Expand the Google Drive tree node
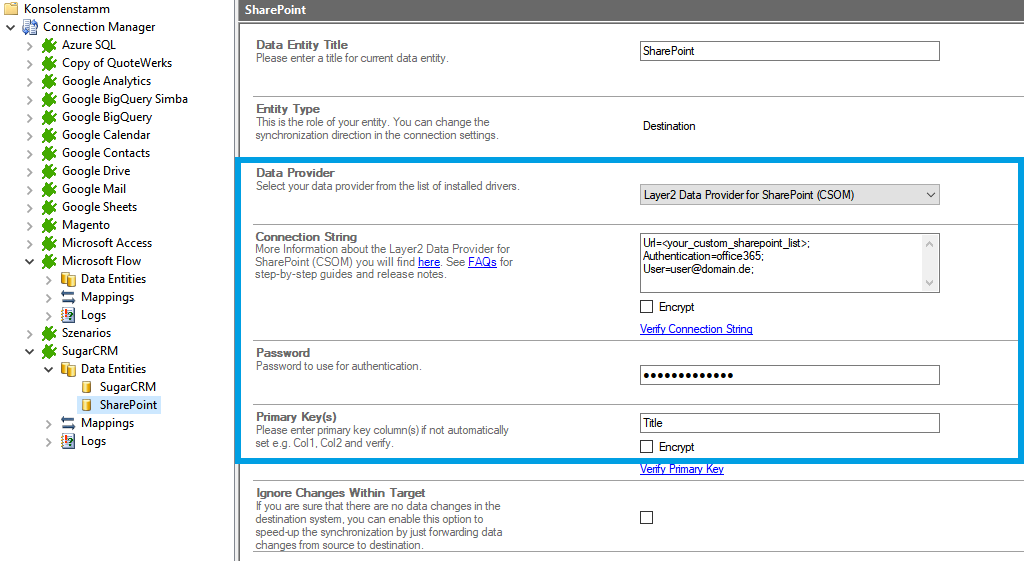This screenshot has height=561, width=1024. click(29, 171)
